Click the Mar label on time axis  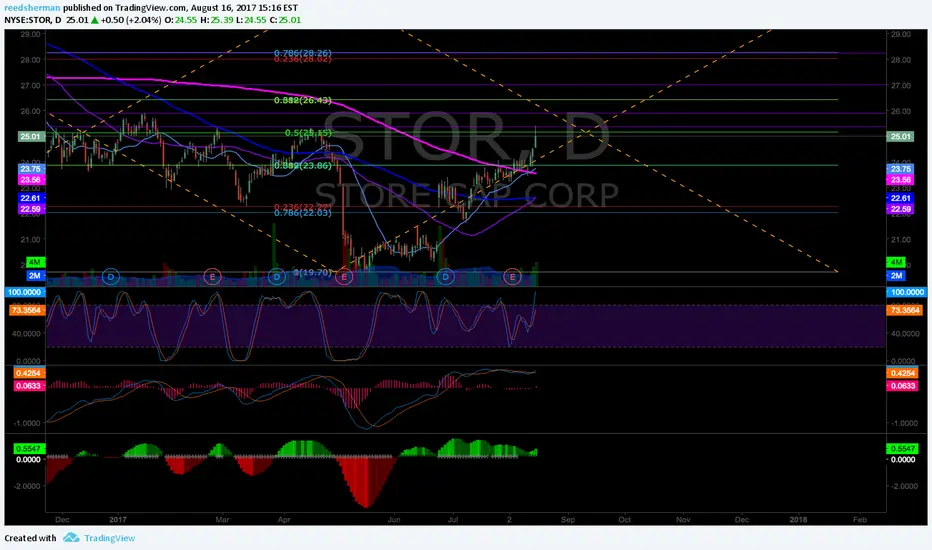(x=222, y=519)
